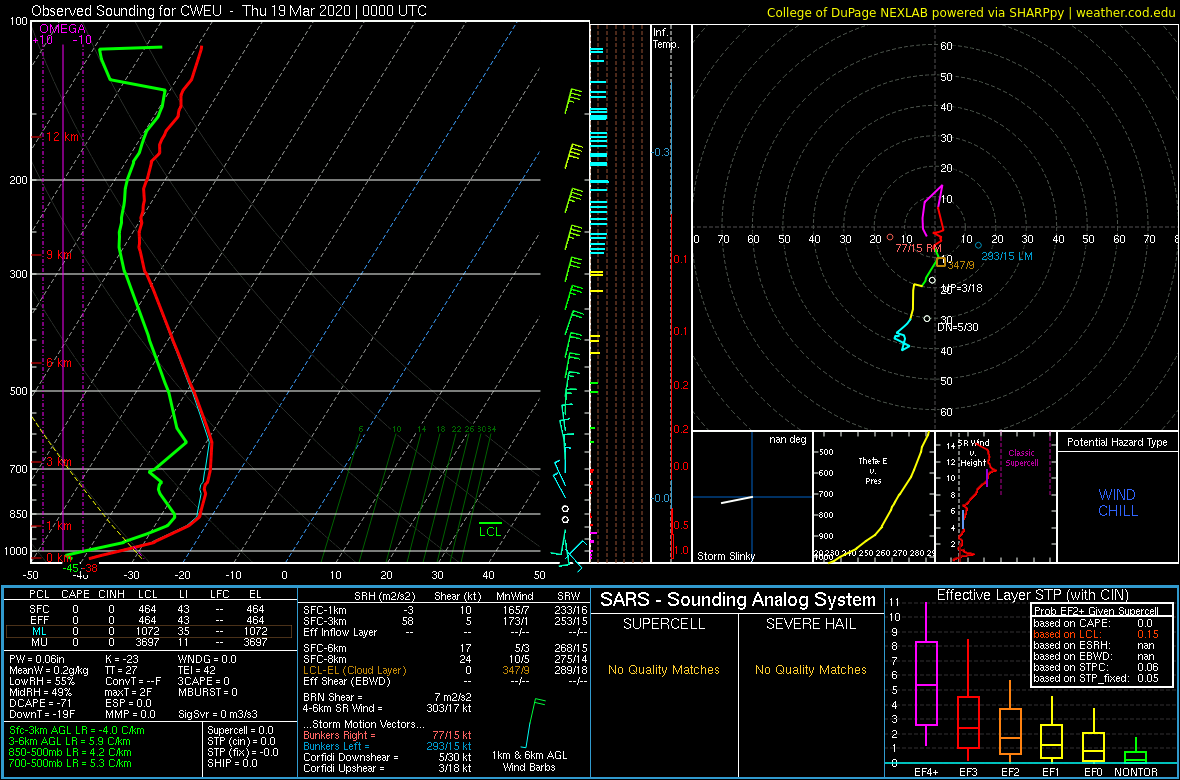Click the "LCL-EL (Cloud Layer)" row label
This screenshot has height=780, width=1180.
(x=354, y=670)
